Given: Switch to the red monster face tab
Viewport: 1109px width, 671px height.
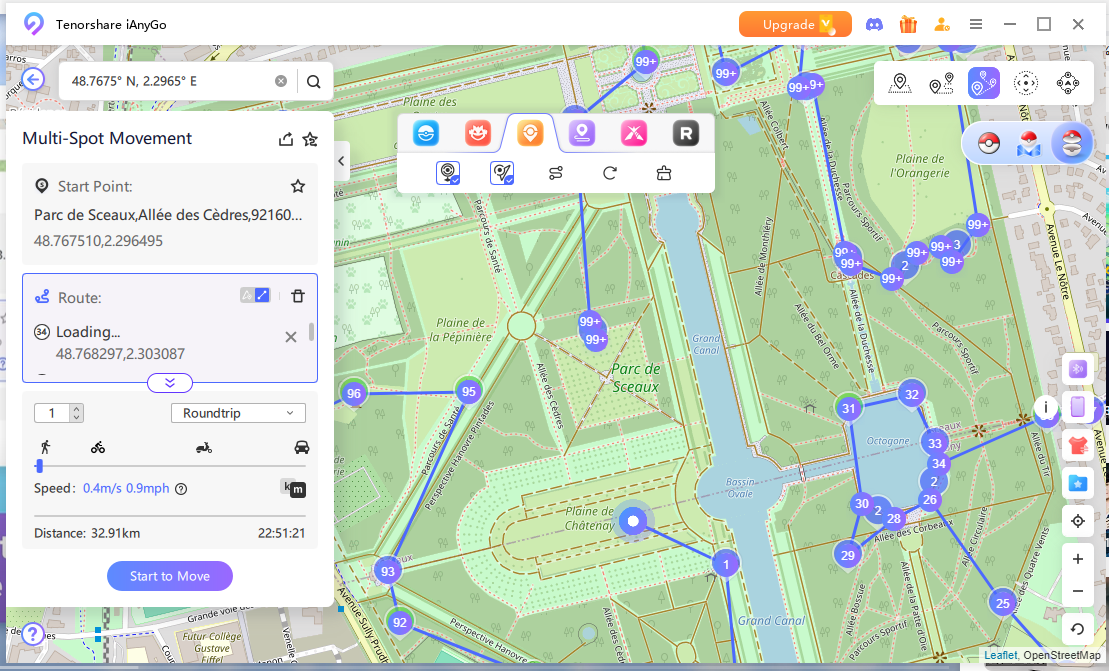Looking at the screenshot, I should click(478, 133).
